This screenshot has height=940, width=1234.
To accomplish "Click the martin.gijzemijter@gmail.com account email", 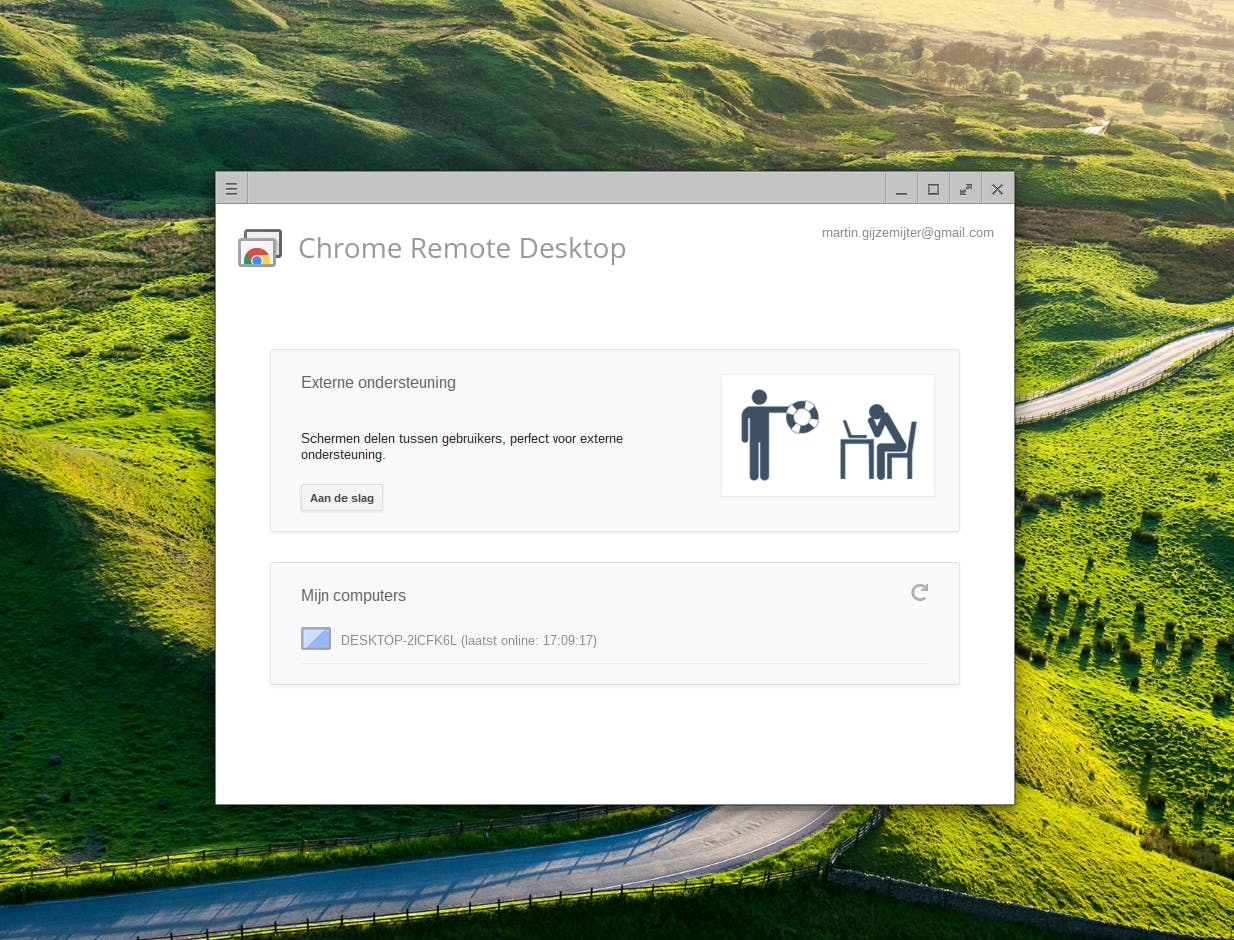I will 908,232.
